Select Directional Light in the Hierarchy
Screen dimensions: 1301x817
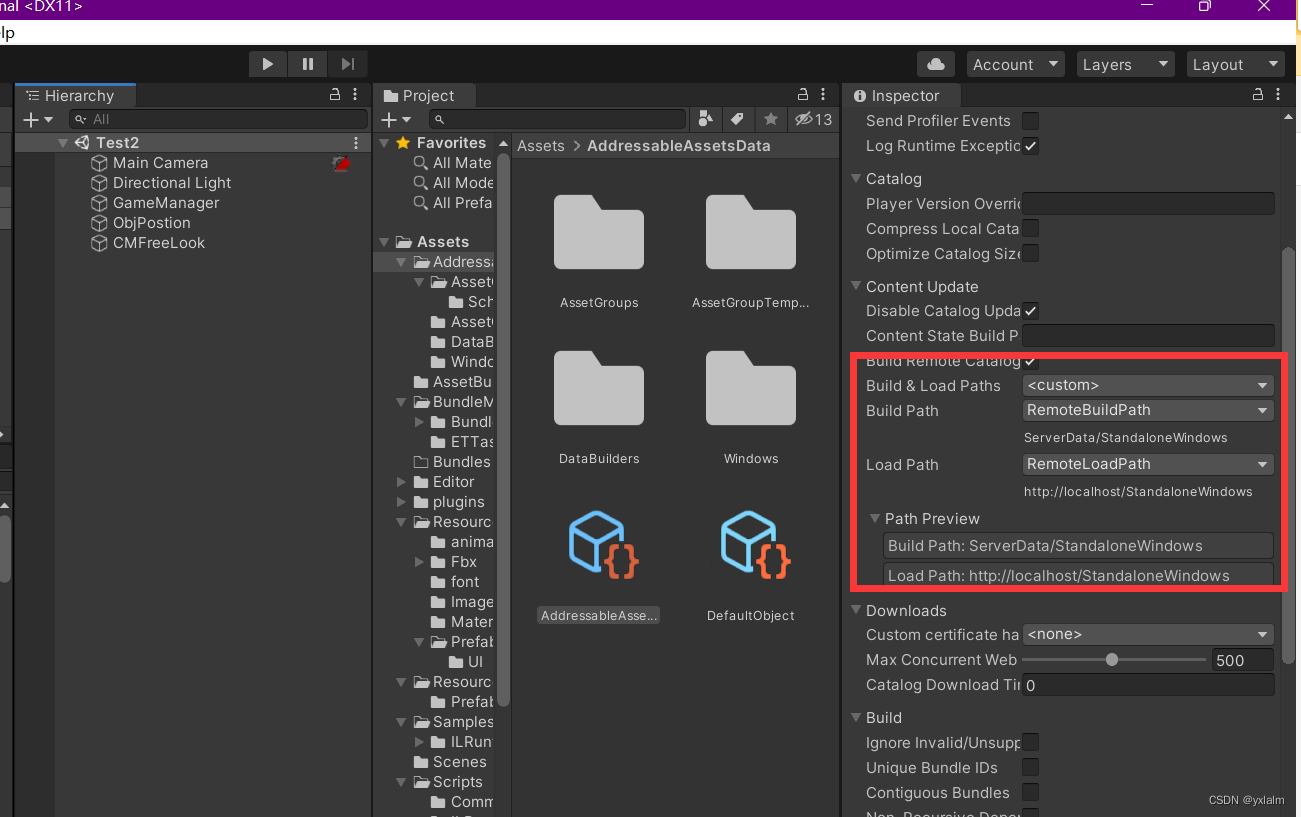click(x=171, y=183)
